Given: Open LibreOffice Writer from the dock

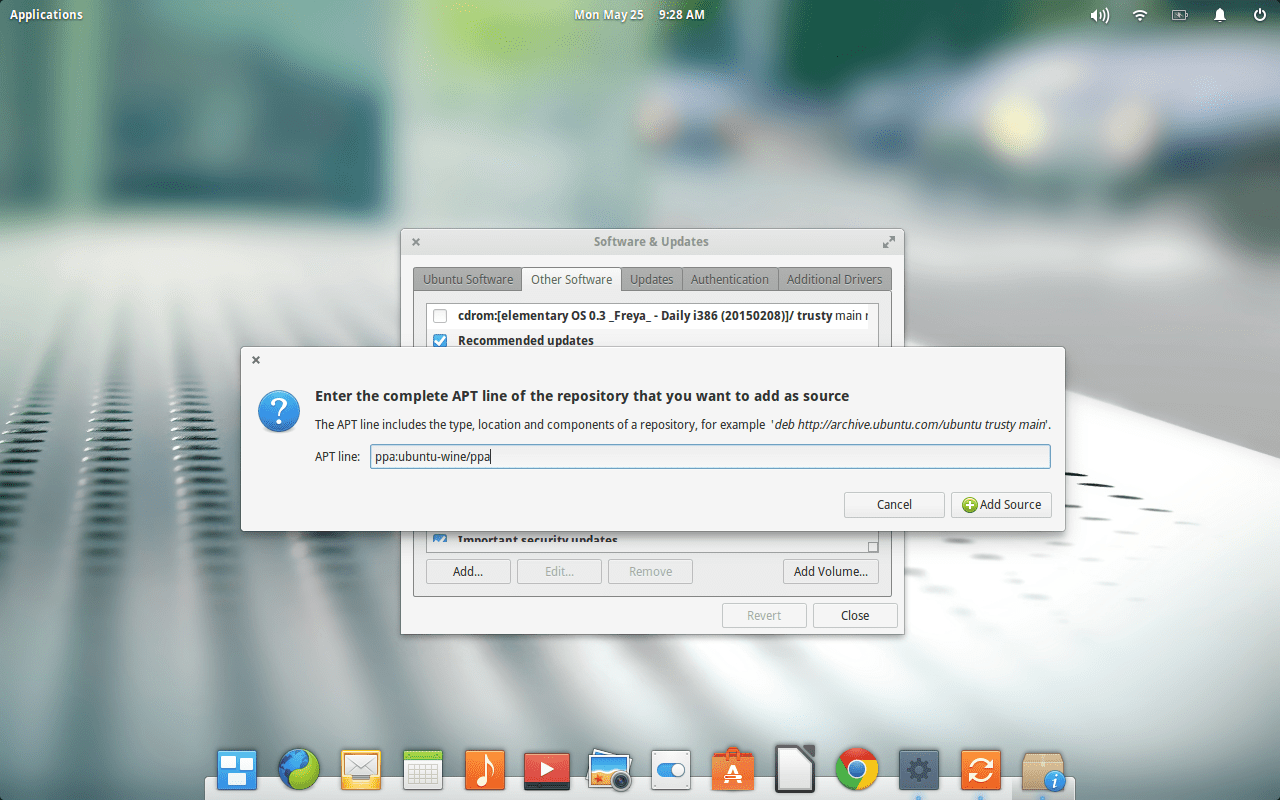Looking at the screenshot, I should coord(794,769).
